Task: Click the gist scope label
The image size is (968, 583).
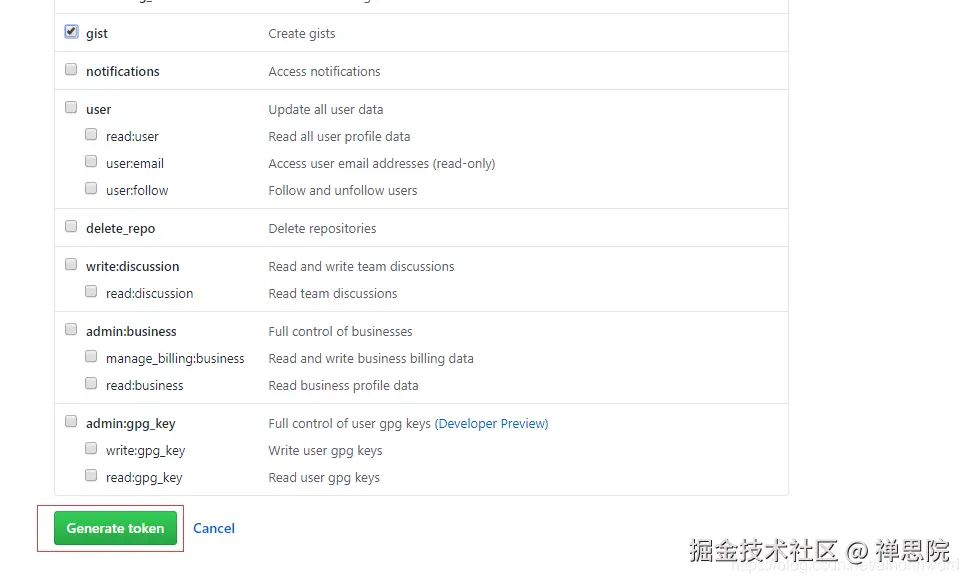Action: [x=97, y=34]
